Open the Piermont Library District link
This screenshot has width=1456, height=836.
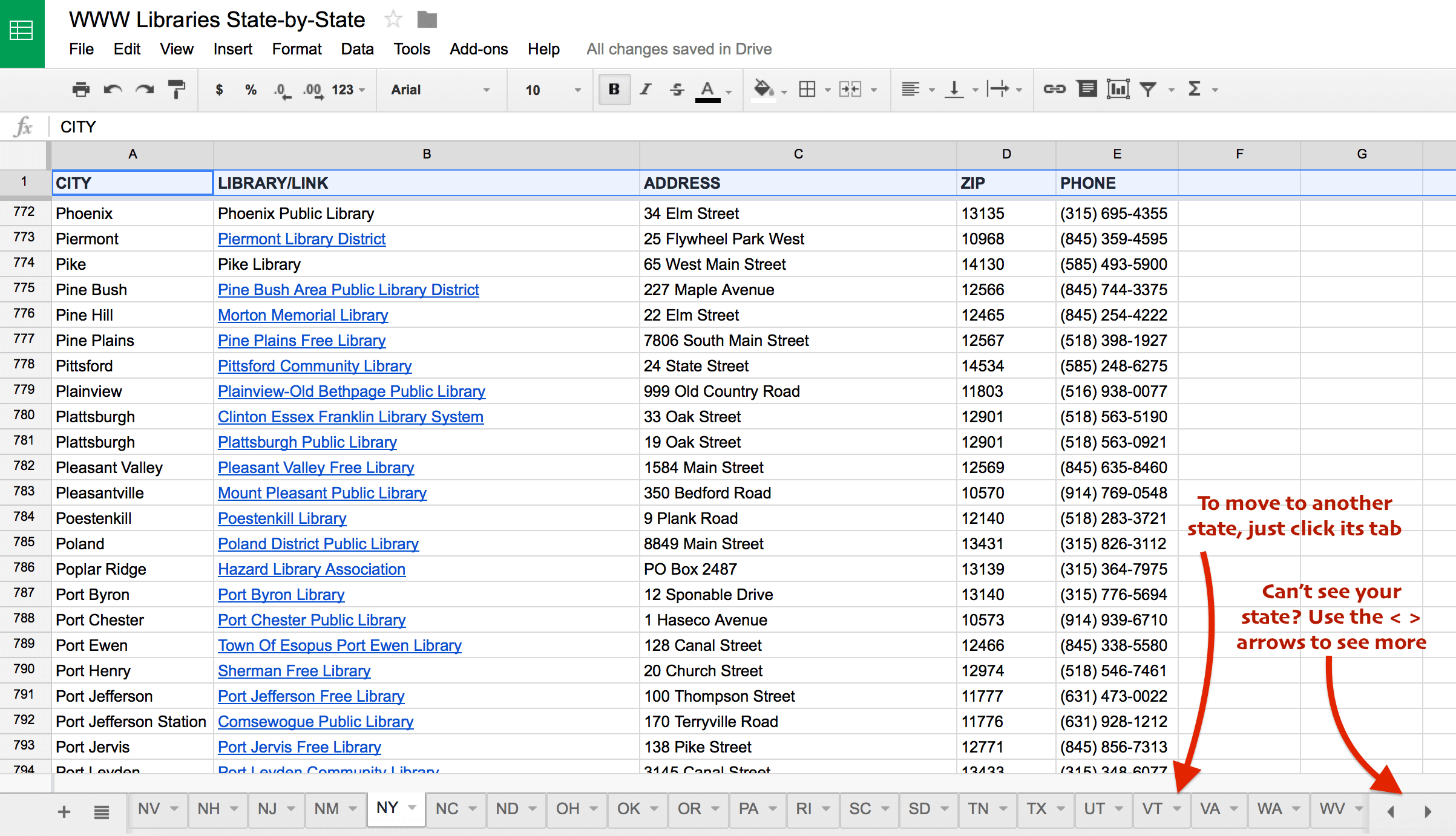pos(301,239)
